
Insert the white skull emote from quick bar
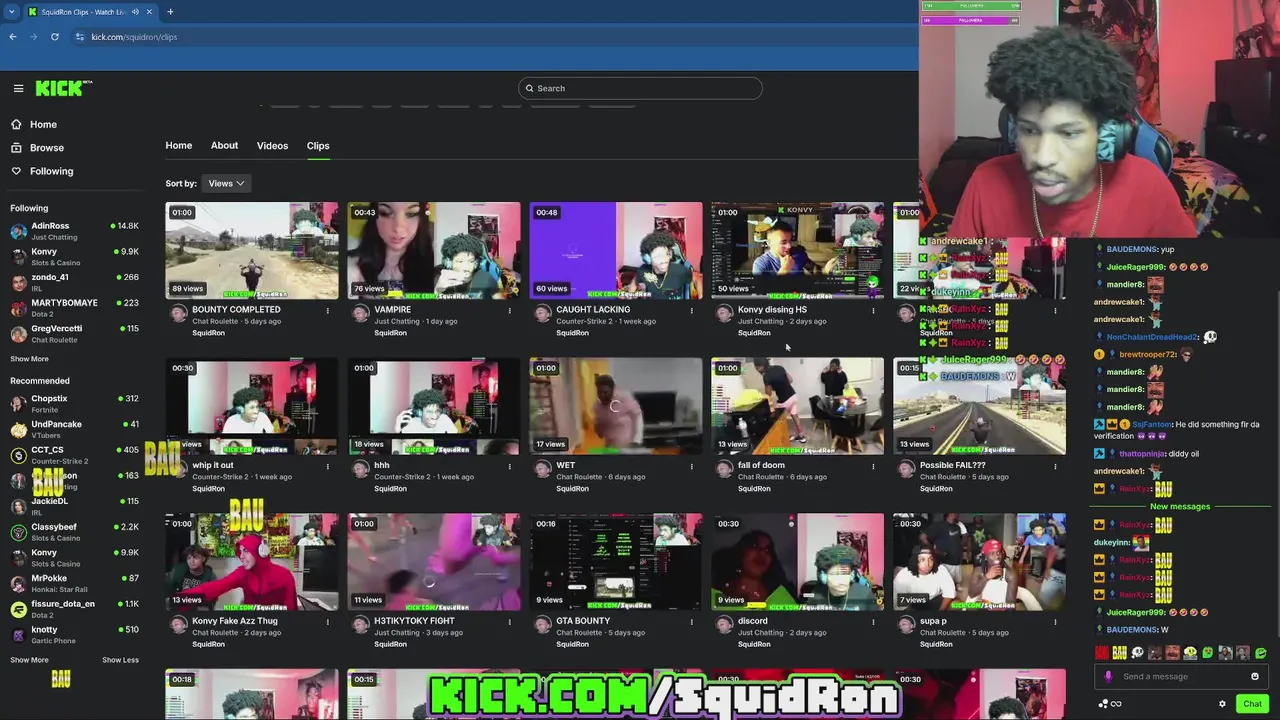1137,653
